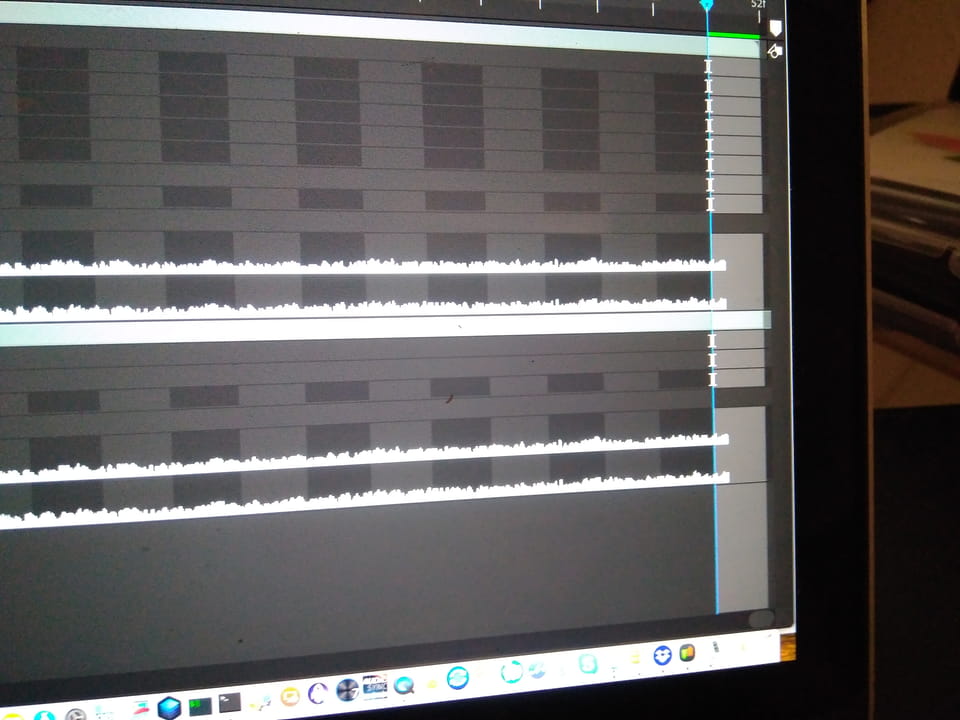The height and width of the screenshot is (720, 960).
Task: Select the last keyframe in lower layer group
Action: tap(713, 379)
